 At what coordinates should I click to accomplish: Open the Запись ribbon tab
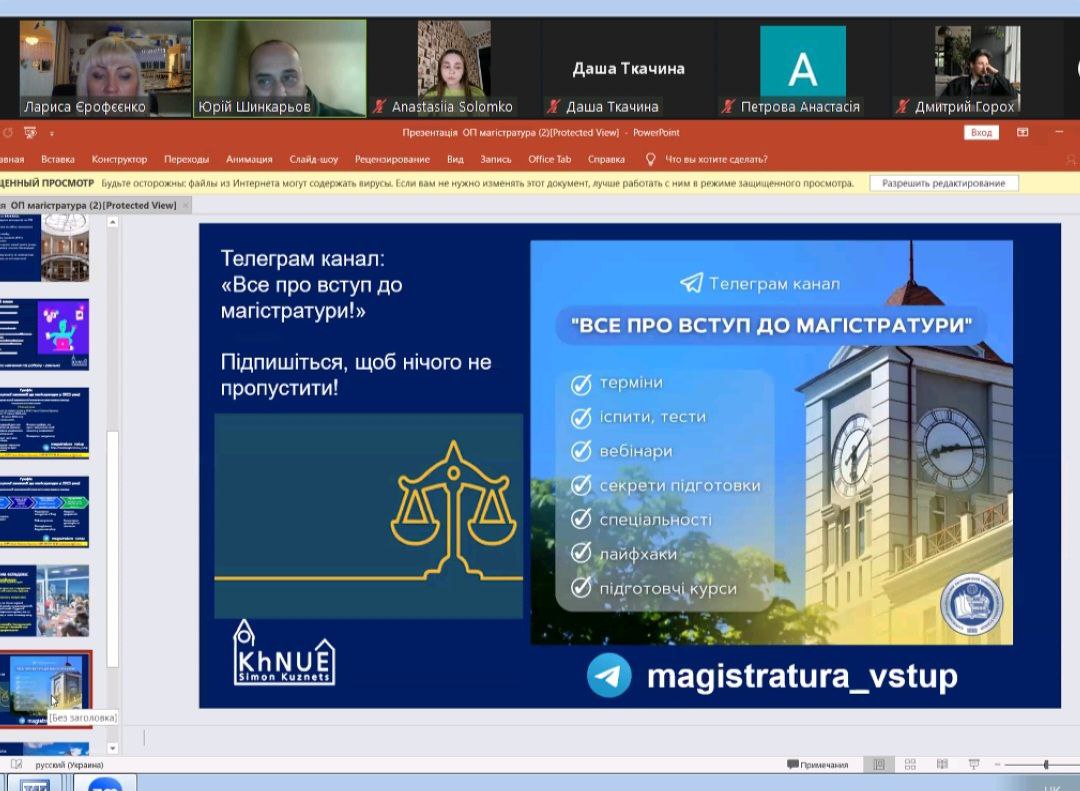coord(495,159)
